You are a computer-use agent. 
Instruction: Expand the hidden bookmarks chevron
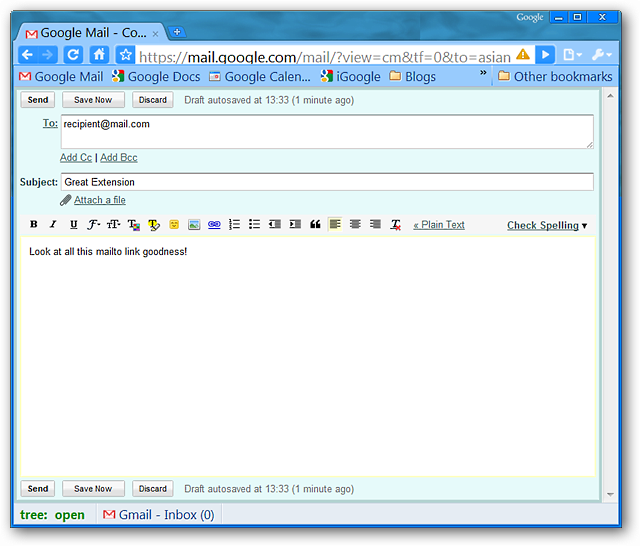[484, 75]
